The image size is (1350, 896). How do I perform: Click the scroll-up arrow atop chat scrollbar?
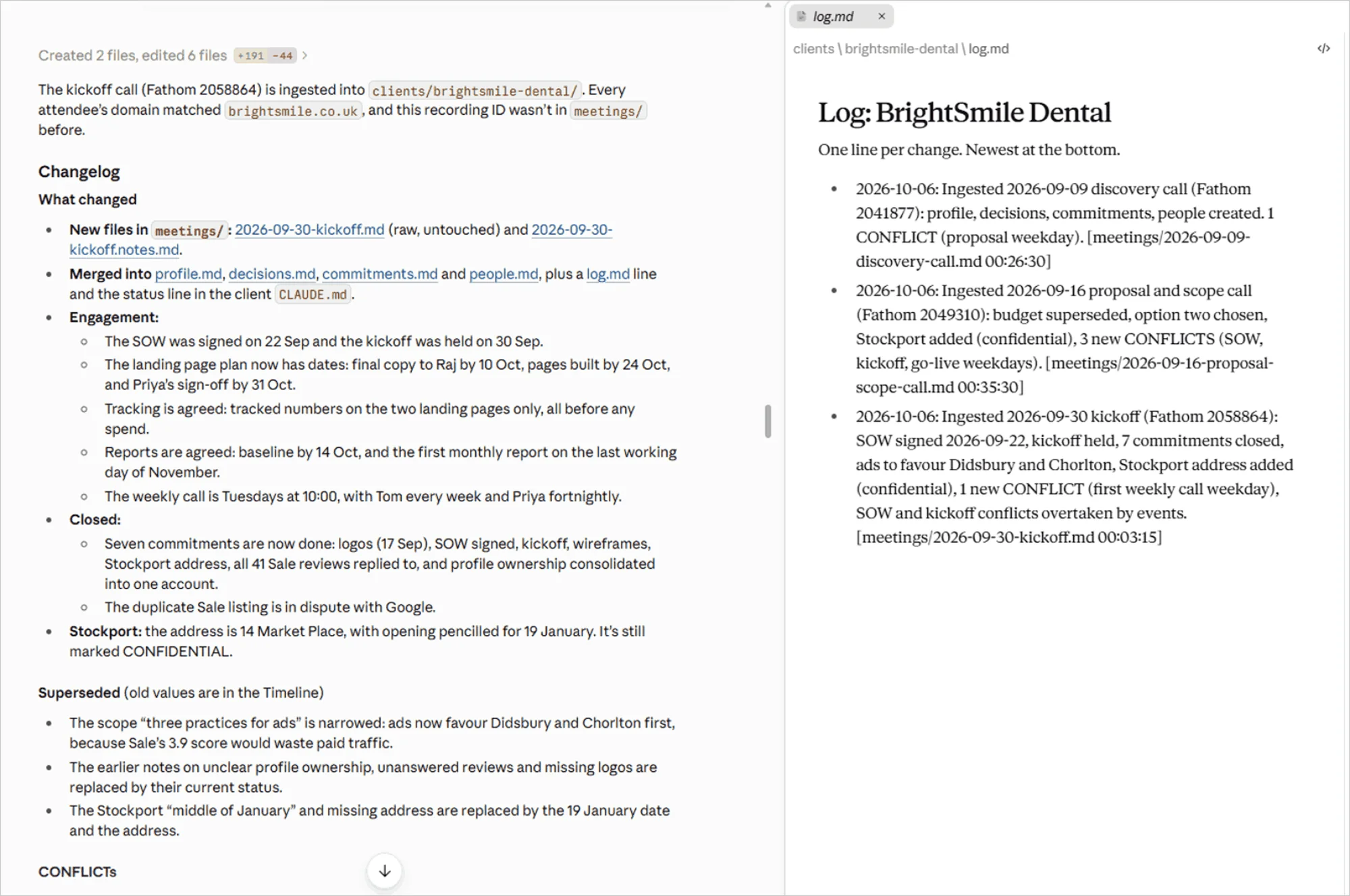coord(767,5)
